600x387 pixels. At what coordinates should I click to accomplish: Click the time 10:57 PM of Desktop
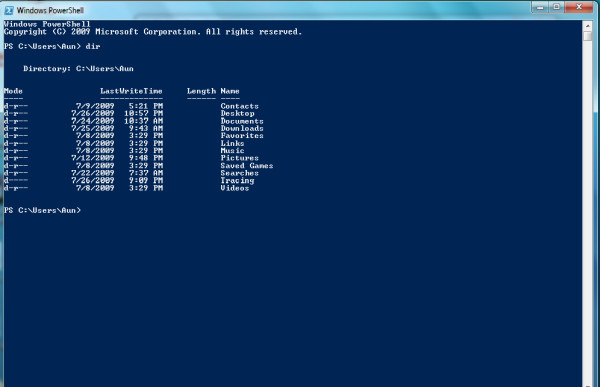(x=143, y=113)
